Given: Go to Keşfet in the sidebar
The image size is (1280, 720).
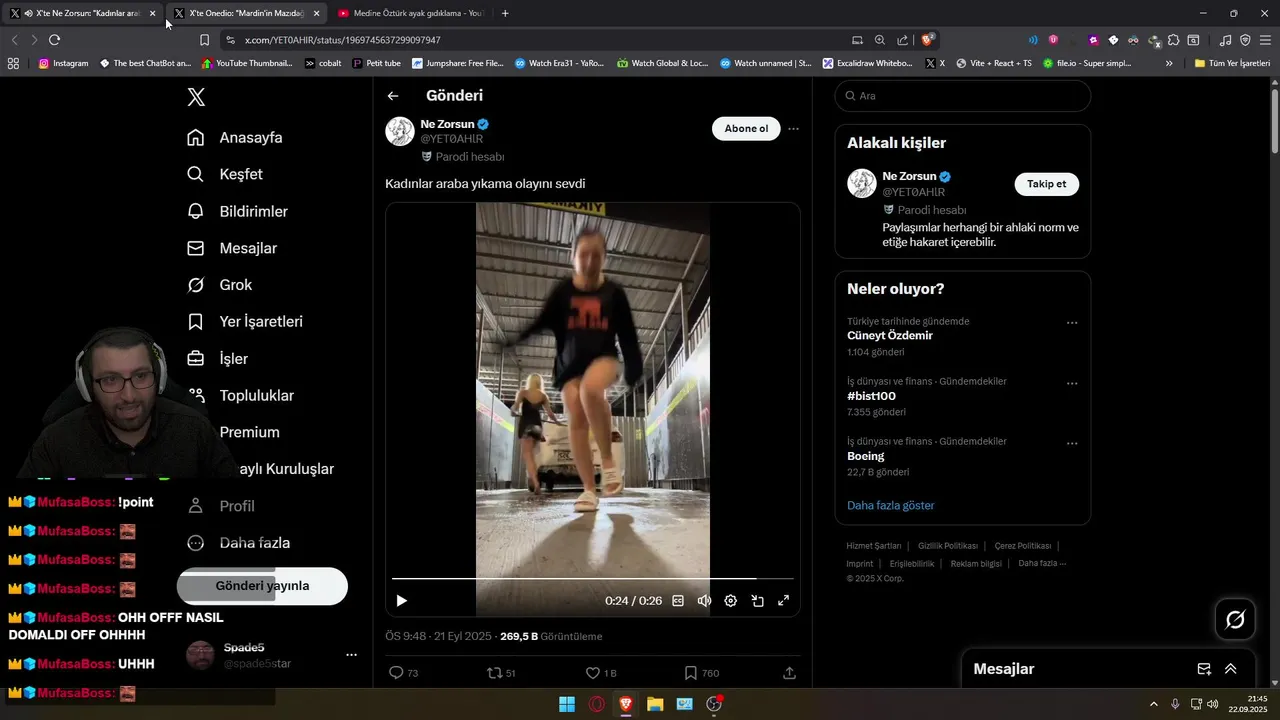Looking at the screenshot, I should click(x=225, y=174).
